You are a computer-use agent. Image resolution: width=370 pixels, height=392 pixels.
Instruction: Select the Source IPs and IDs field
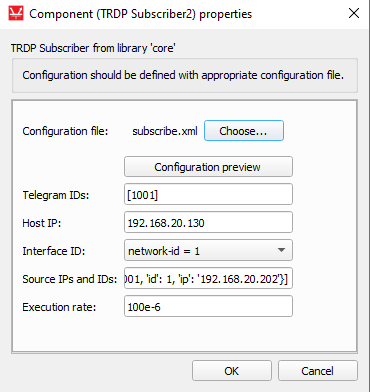[x=208, y=278]
